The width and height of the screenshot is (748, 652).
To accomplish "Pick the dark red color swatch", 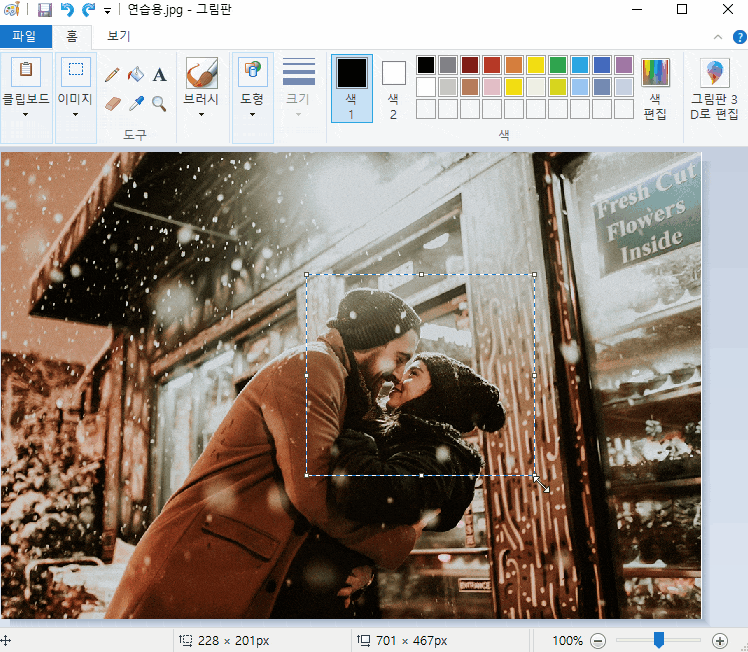I will (470, 65).
